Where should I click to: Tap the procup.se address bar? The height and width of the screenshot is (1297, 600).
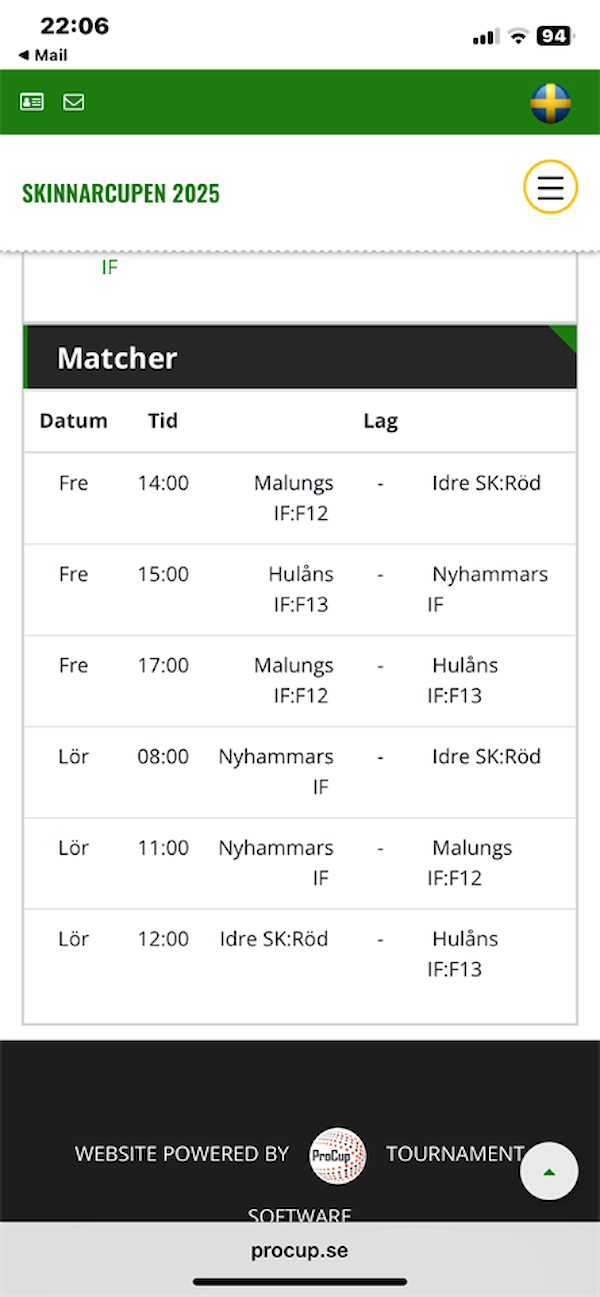(300, 1250)
